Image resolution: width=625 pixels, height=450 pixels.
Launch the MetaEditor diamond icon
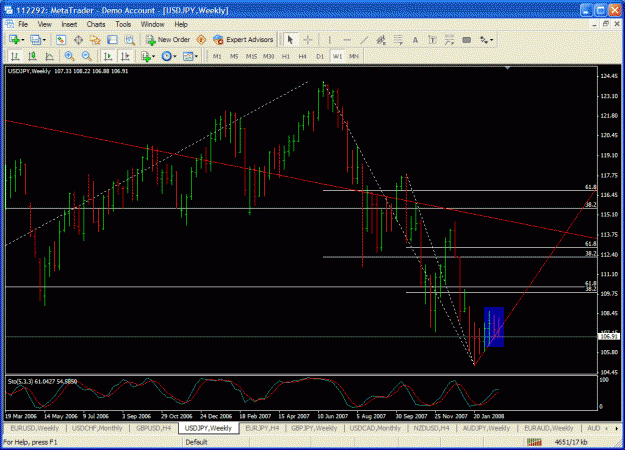pos(201,40)
